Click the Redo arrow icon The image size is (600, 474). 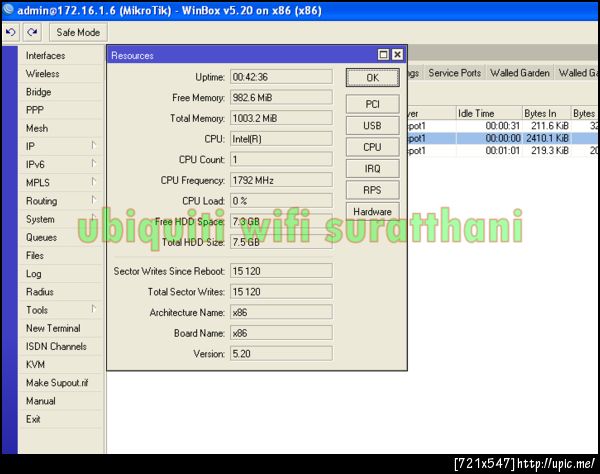click(32, 32)
